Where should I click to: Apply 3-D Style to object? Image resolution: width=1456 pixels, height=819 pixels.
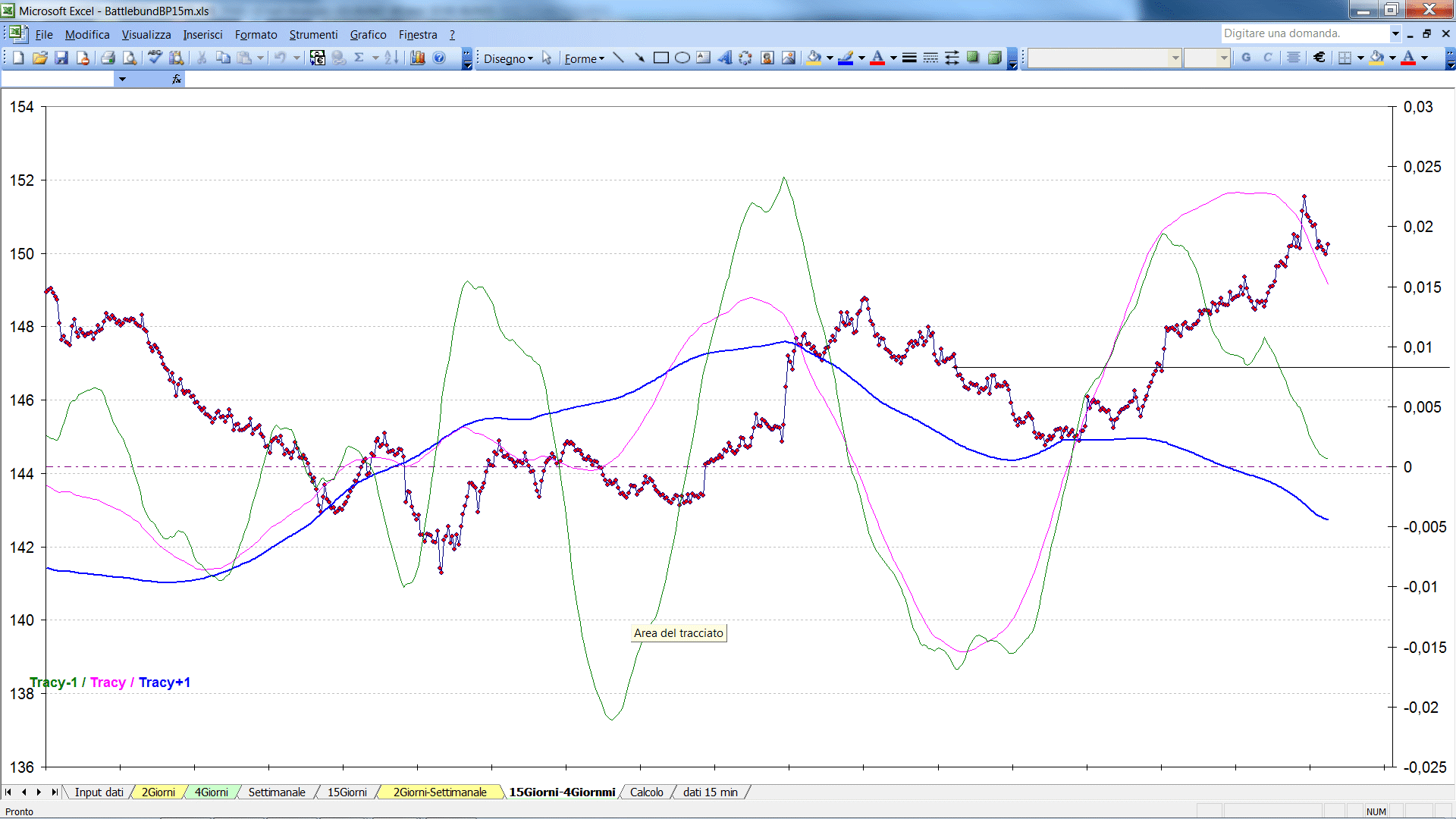[995, 58]
